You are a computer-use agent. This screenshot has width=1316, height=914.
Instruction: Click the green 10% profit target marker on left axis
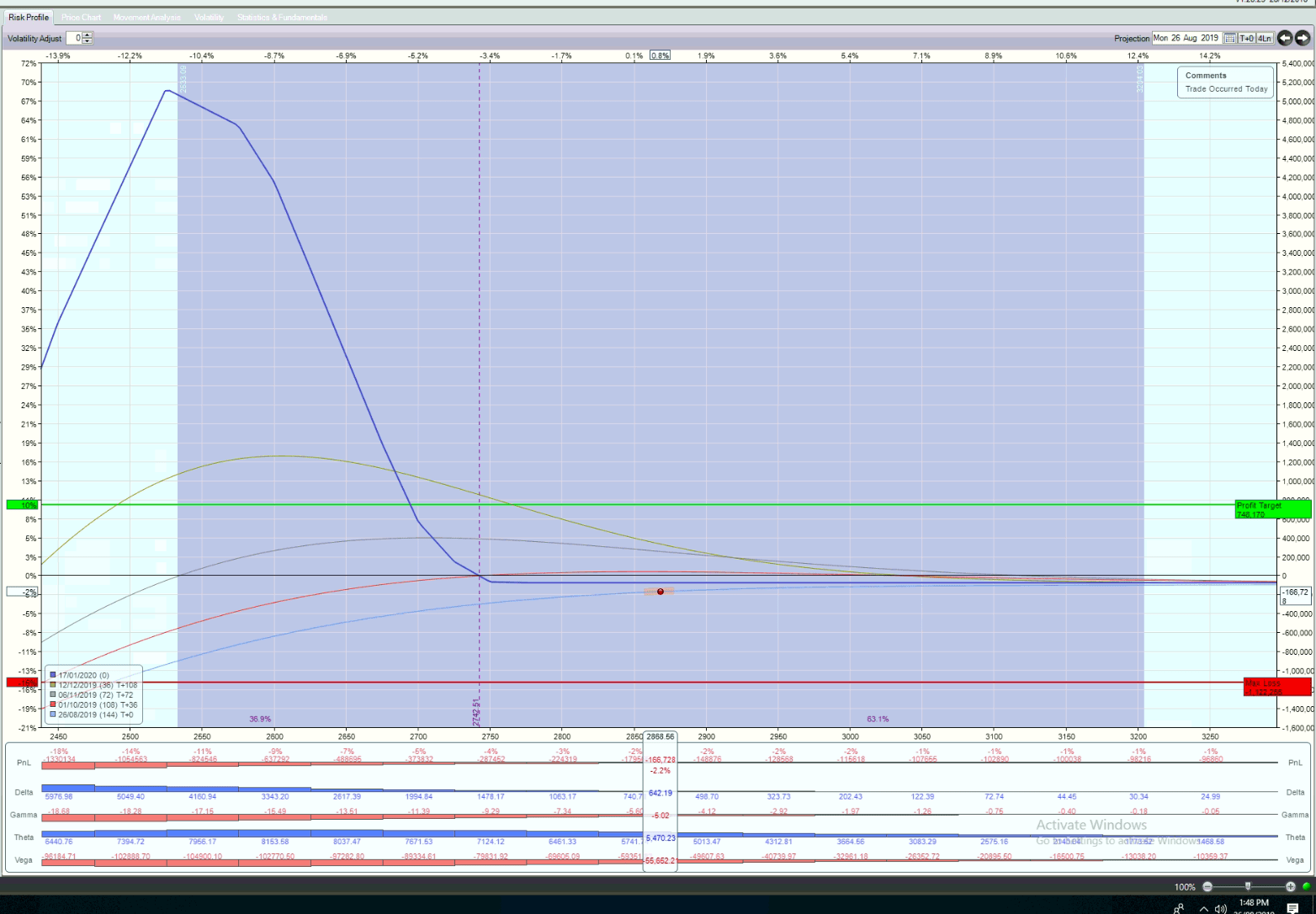(x=23, y=505)
